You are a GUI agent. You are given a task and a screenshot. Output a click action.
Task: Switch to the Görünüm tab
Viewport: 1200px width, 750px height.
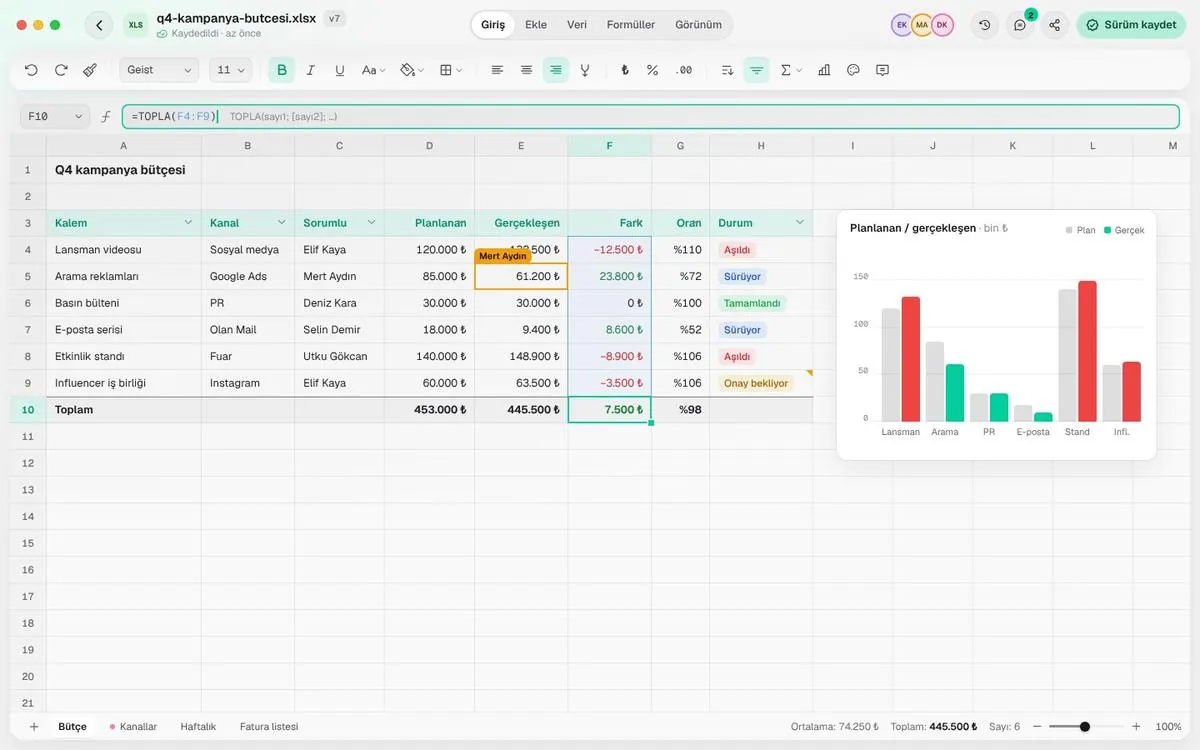coord(698,25)
